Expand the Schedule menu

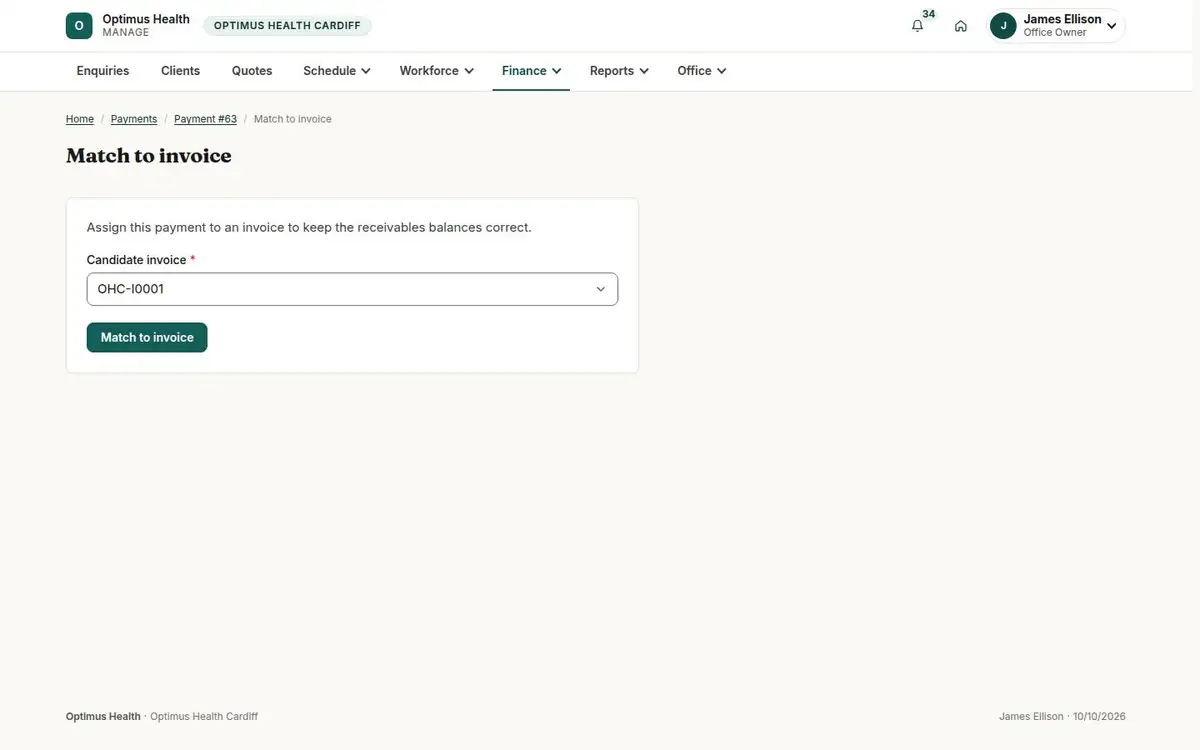(337, 71)
